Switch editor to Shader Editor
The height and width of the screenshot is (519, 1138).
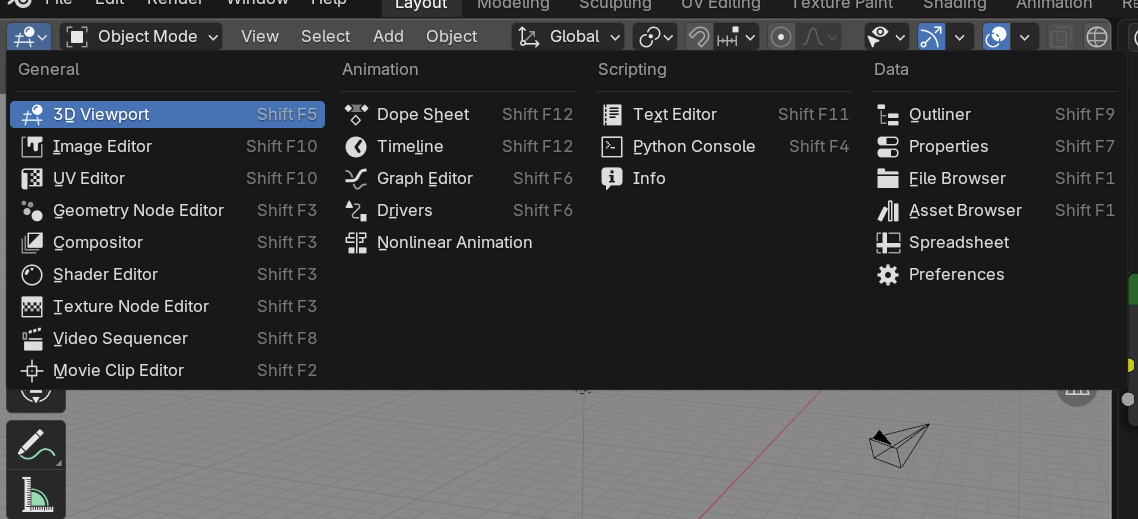(105, 274)
